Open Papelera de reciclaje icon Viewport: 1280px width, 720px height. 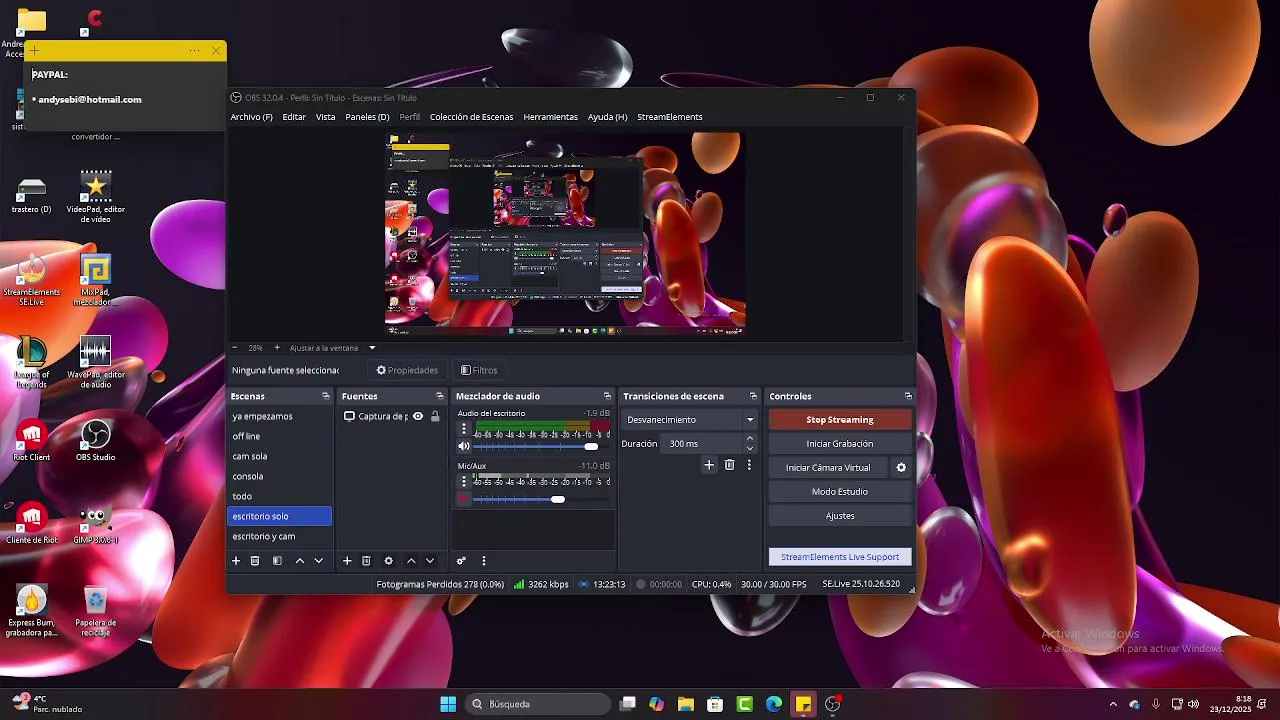[95, 610]
